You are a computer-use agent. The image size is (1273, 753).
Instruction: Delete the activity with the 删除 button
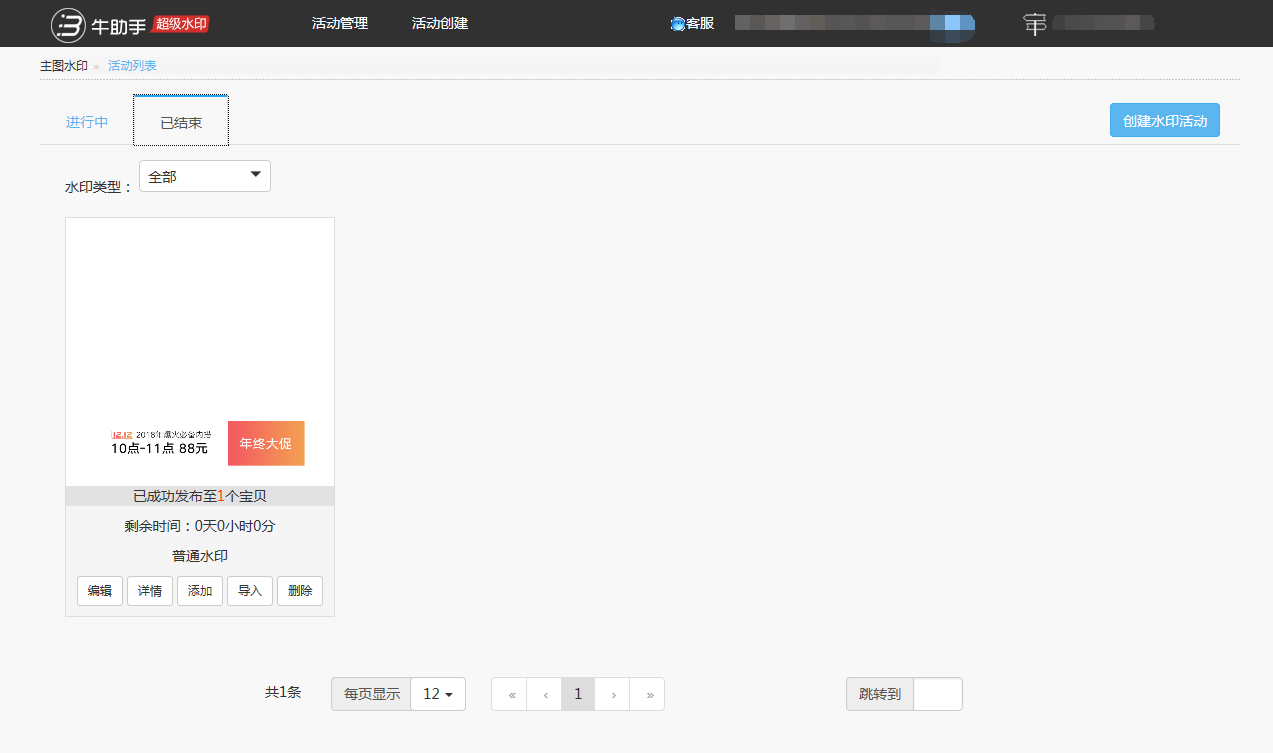click(x=300, y=591)
